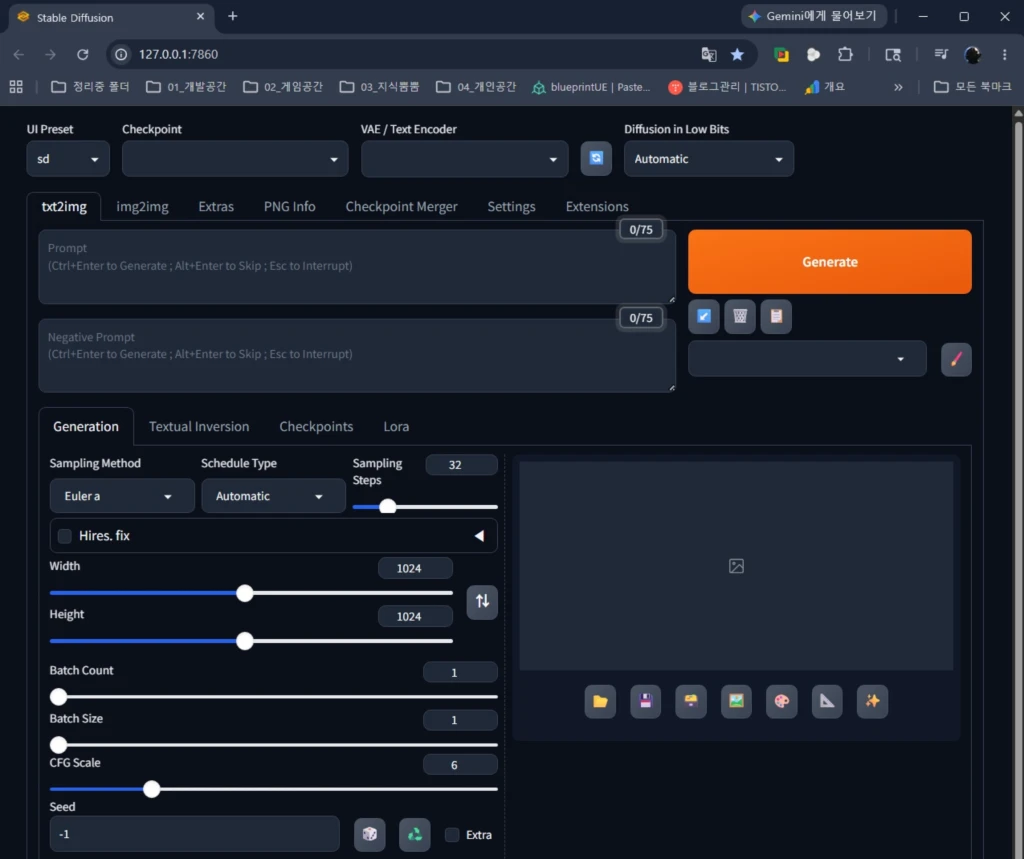
Task: Click the sparkle upscale icon
Action: tap(872, 702)
